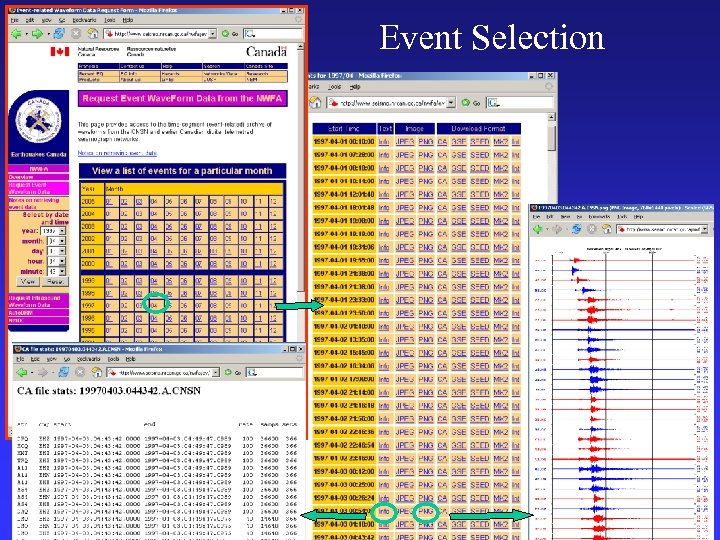The height and width of the screenshot is (540, 720).
Task: Expand URL history in the PNG image window
Action: (704, 229)
